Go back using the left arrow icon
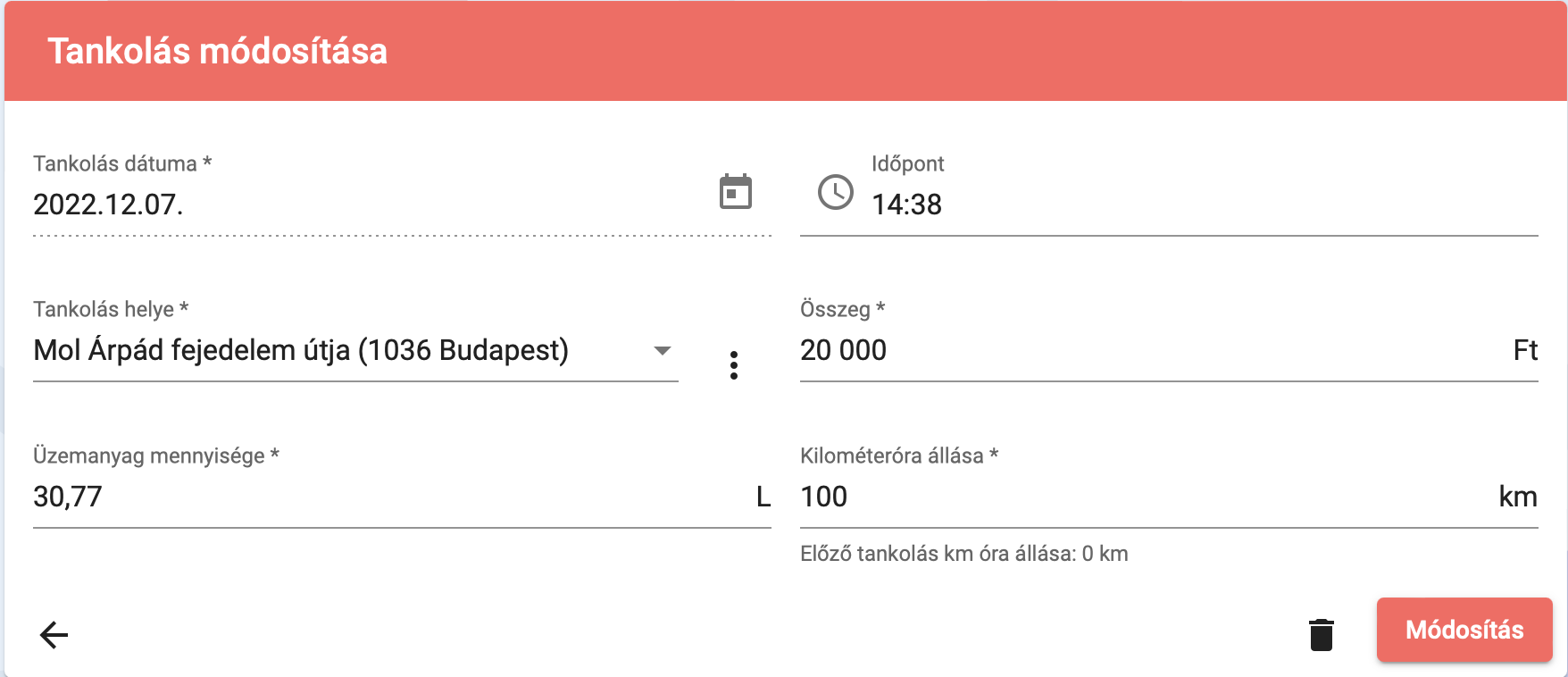This screenshot has width=1568, height=677. (54, 635)
